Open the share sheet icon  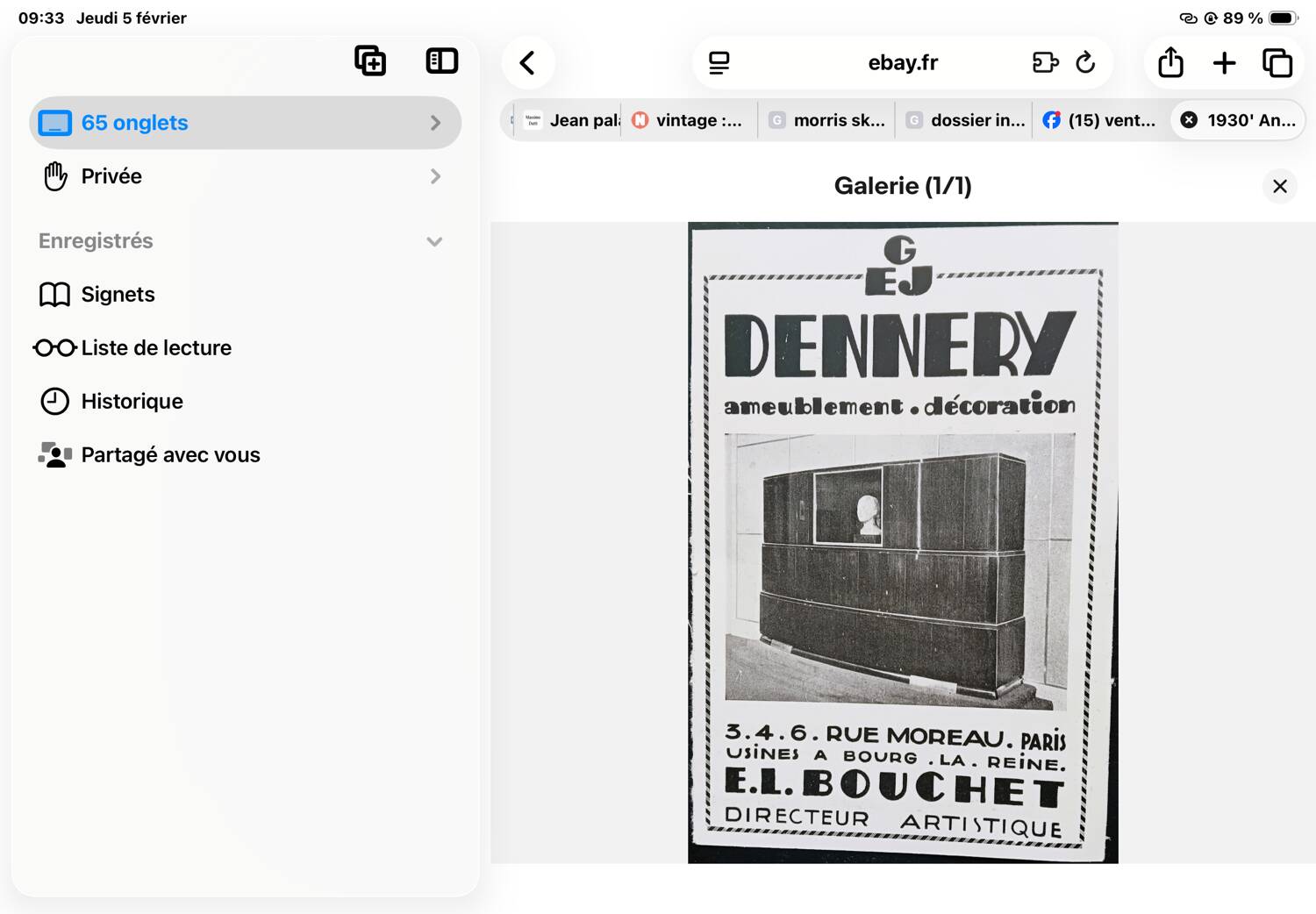(x=1170, y=63)
